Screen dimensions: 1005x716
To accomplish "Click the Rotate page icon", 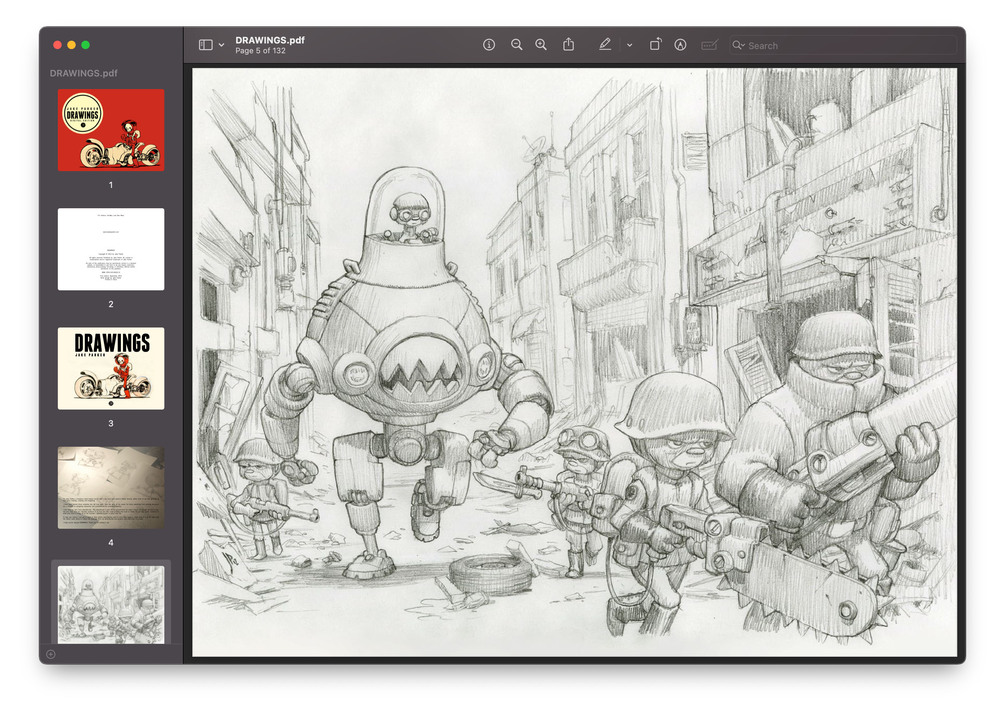I will [655, 44].
